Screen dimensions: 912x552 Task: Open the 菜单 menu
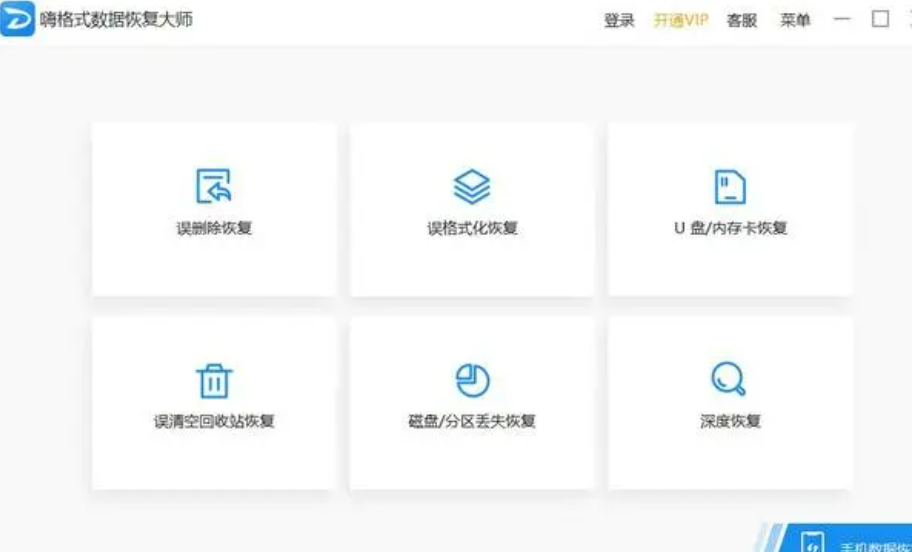(795, 20)
